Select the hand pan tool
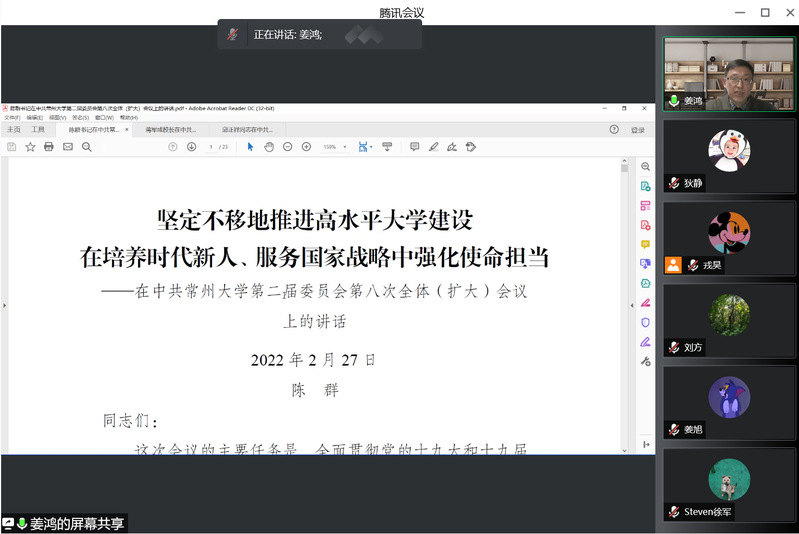799x534 pixels. tap(269, 147)
